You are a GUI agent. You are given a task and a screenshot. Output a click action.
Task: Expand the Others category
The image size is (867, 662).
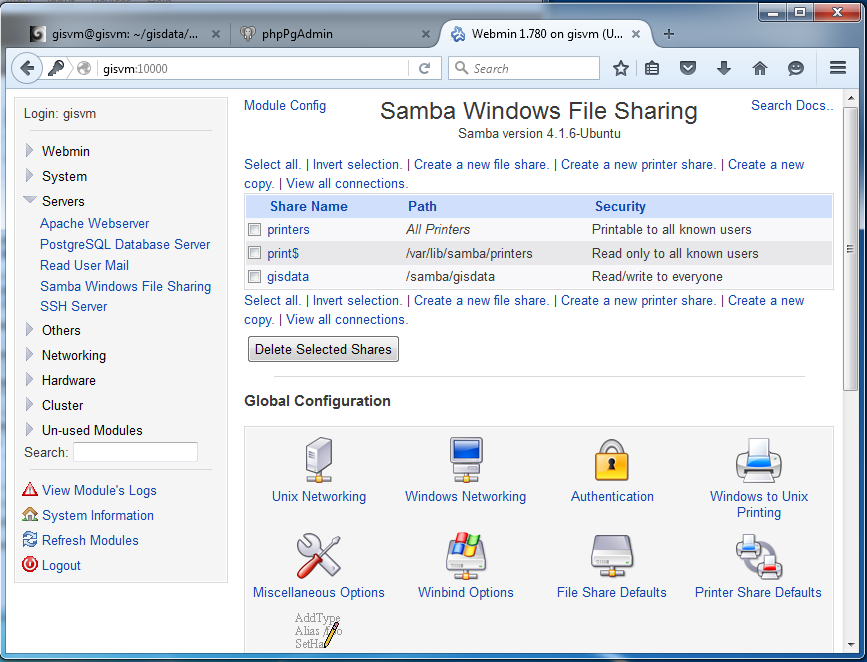29,330
